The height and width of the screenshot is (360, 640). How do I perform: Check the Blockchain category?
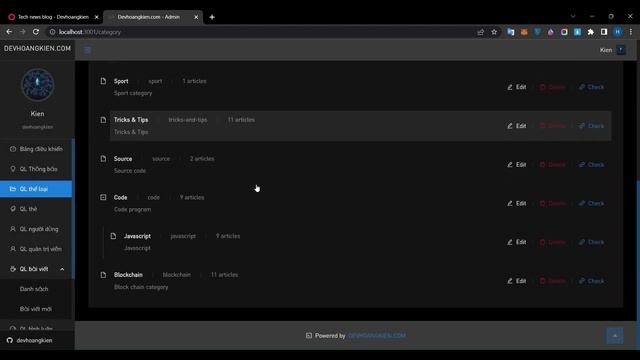click(x=591, y=281)
